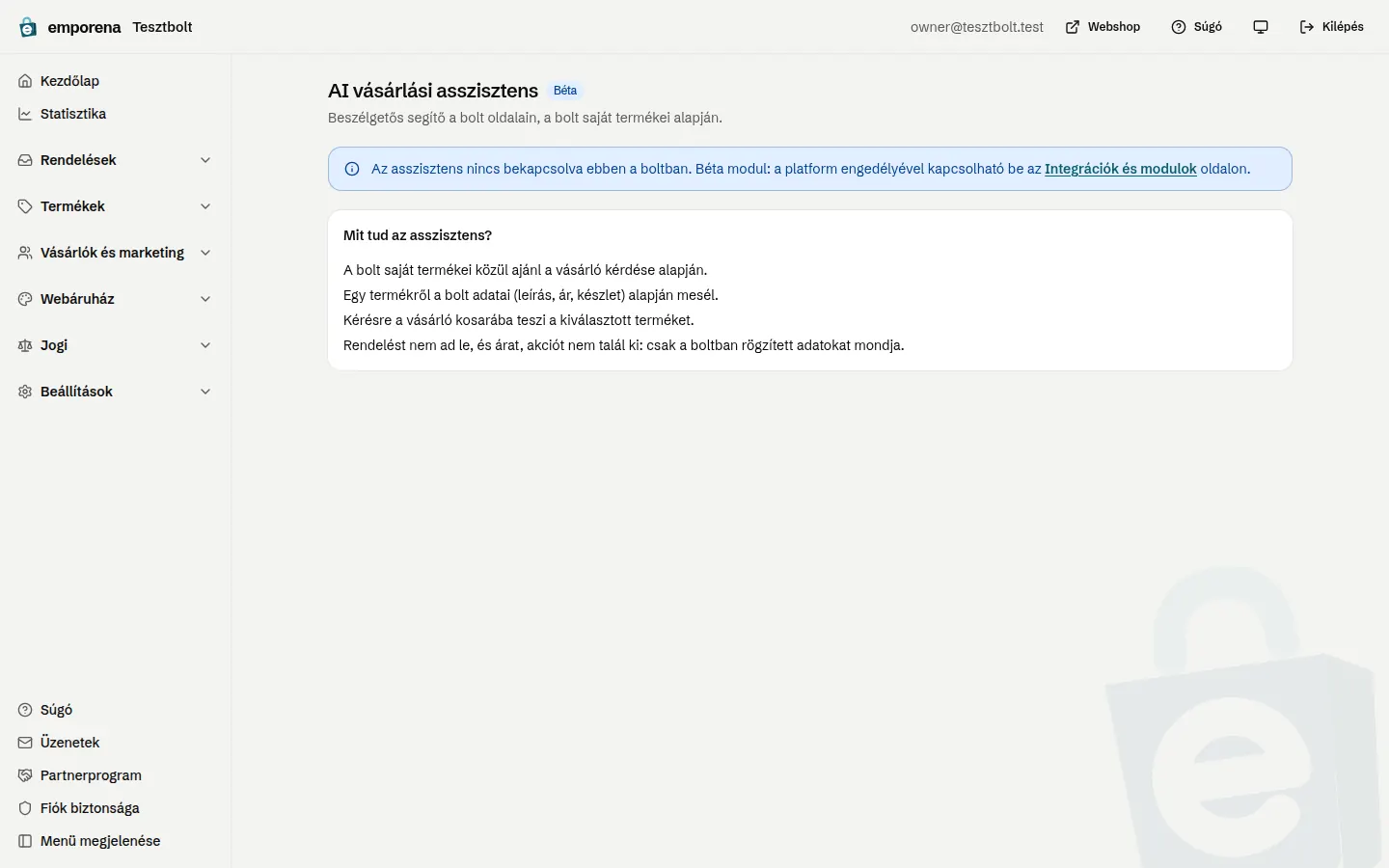The width and height of the screenshot is (1389, 868).
Task: Click the Termékek tag icon
Action: tap(25, 206)
